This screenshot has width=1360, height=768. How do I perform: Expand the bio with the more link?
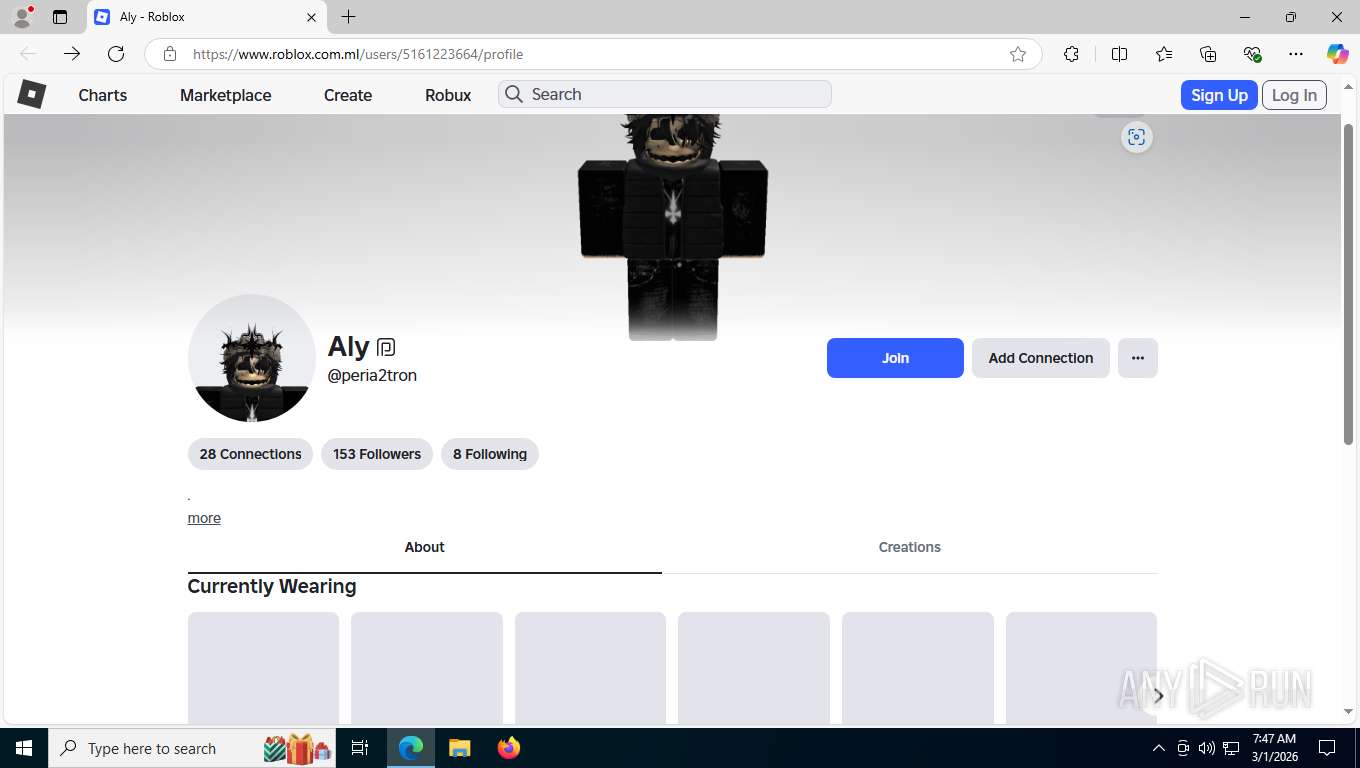(204, 518)
